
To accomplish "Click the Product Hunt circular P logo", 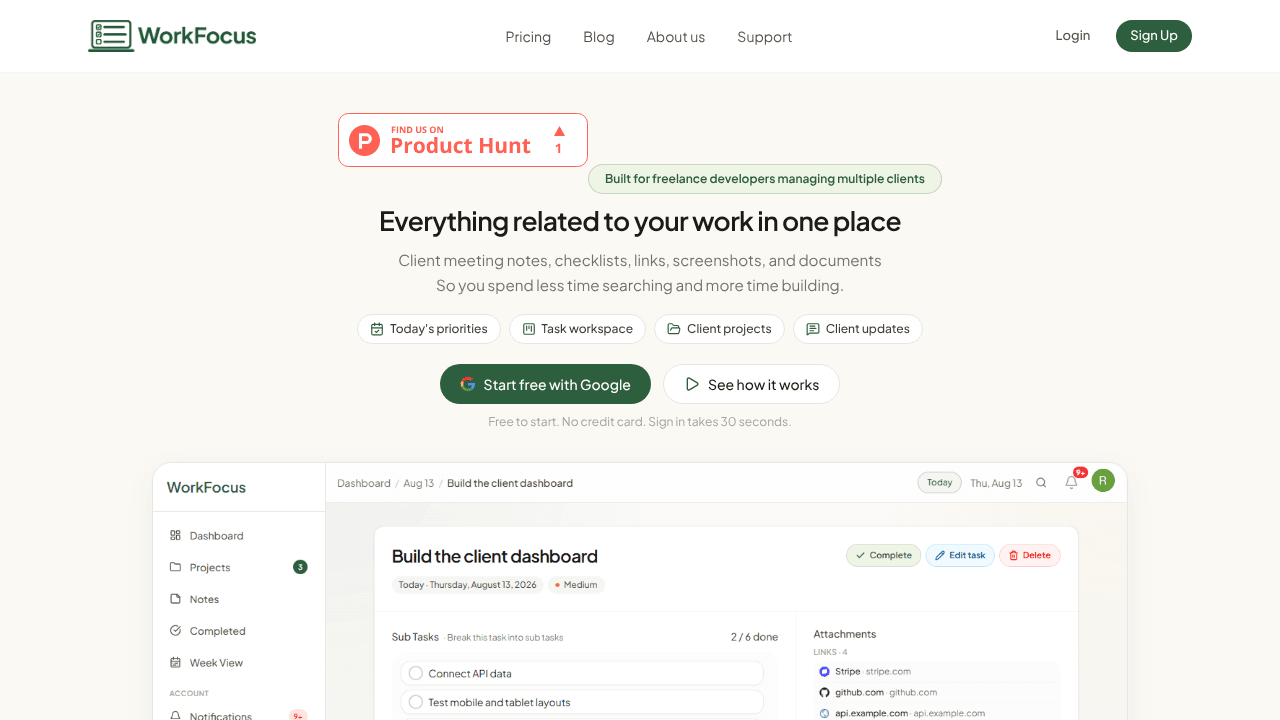I will click(x=364, y=140).
